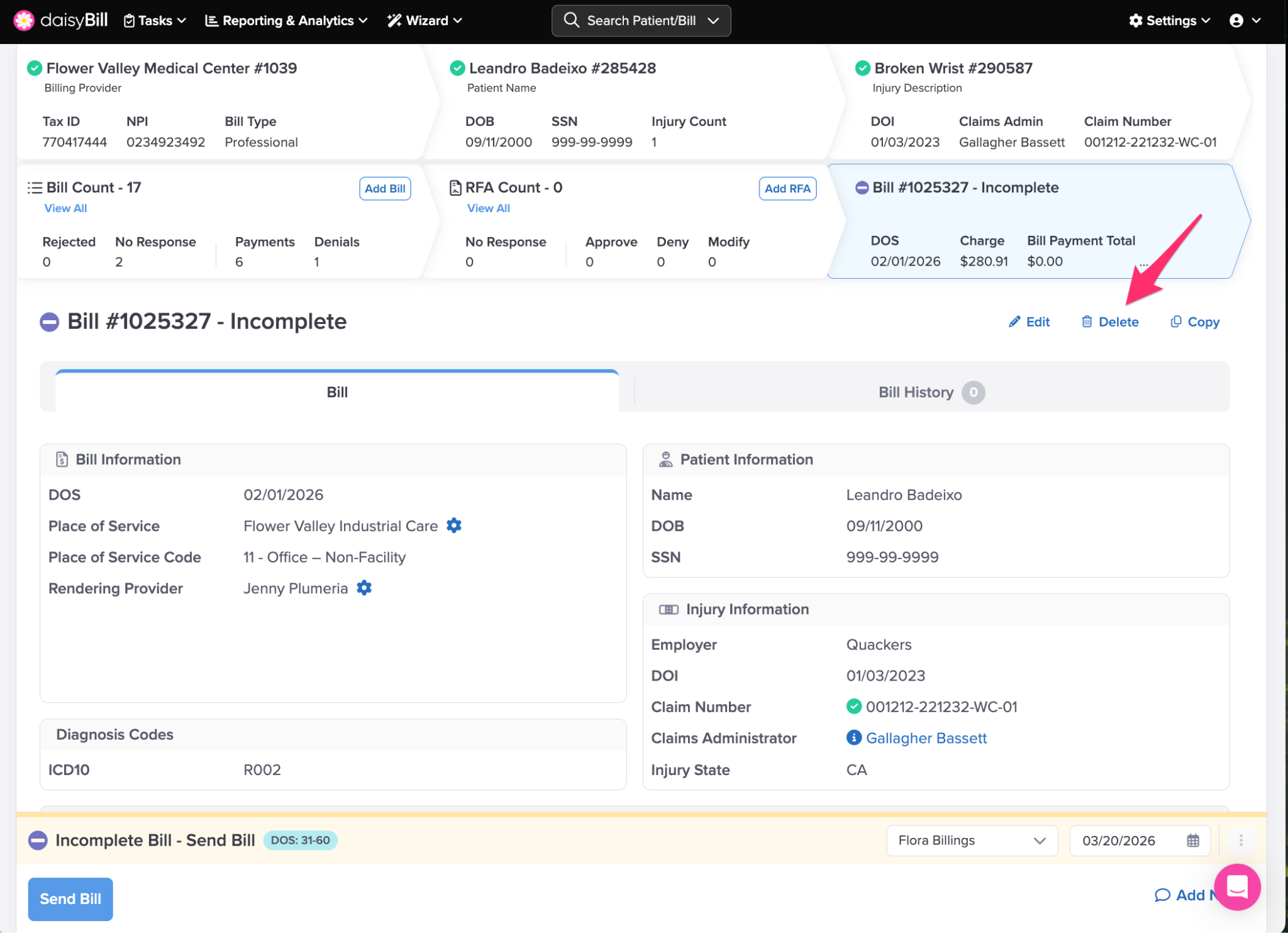The width and height of the screenshot is (1288, 933).
Task: Open the Tasks menu
Action: [x=155, y=21]
